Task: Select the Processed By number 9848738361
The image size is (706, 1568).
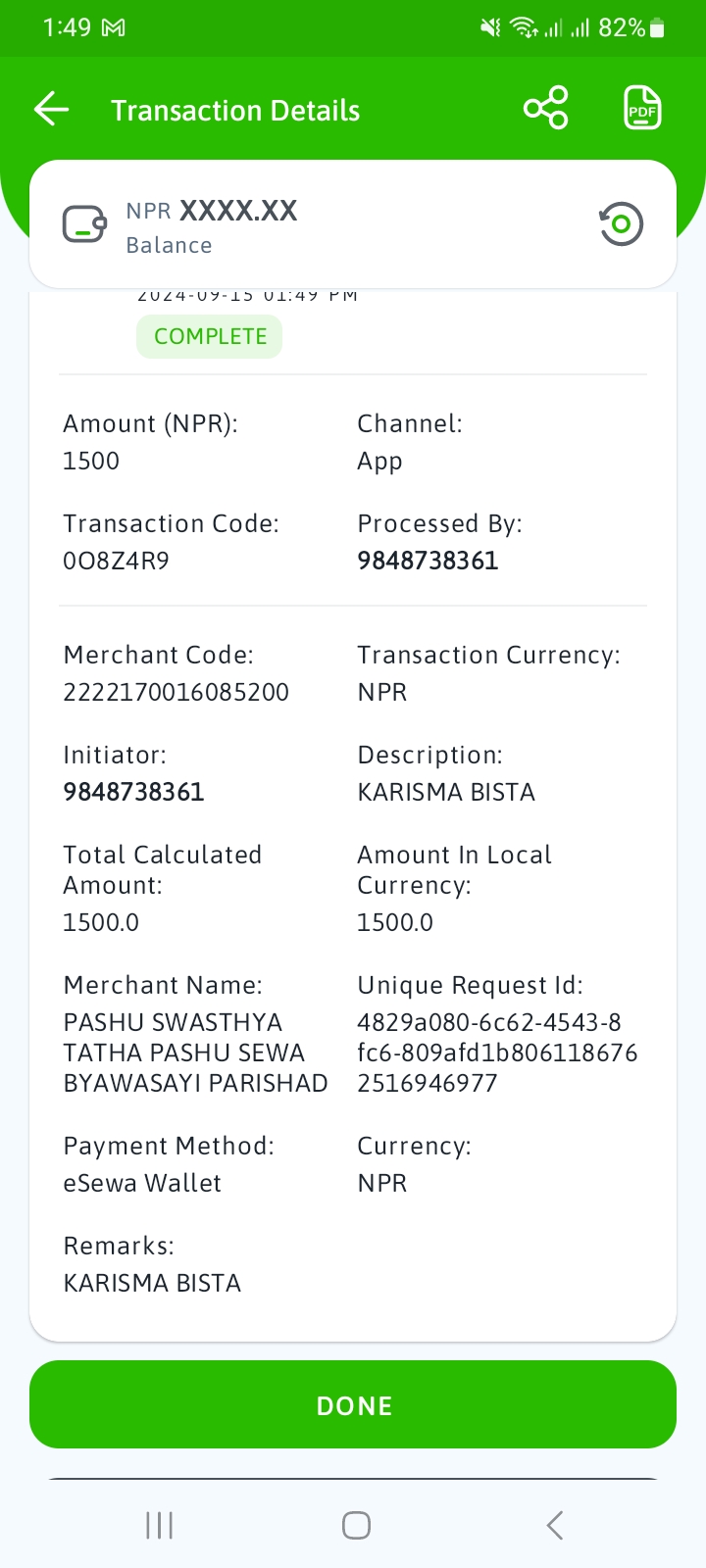Action: (428, 561)
